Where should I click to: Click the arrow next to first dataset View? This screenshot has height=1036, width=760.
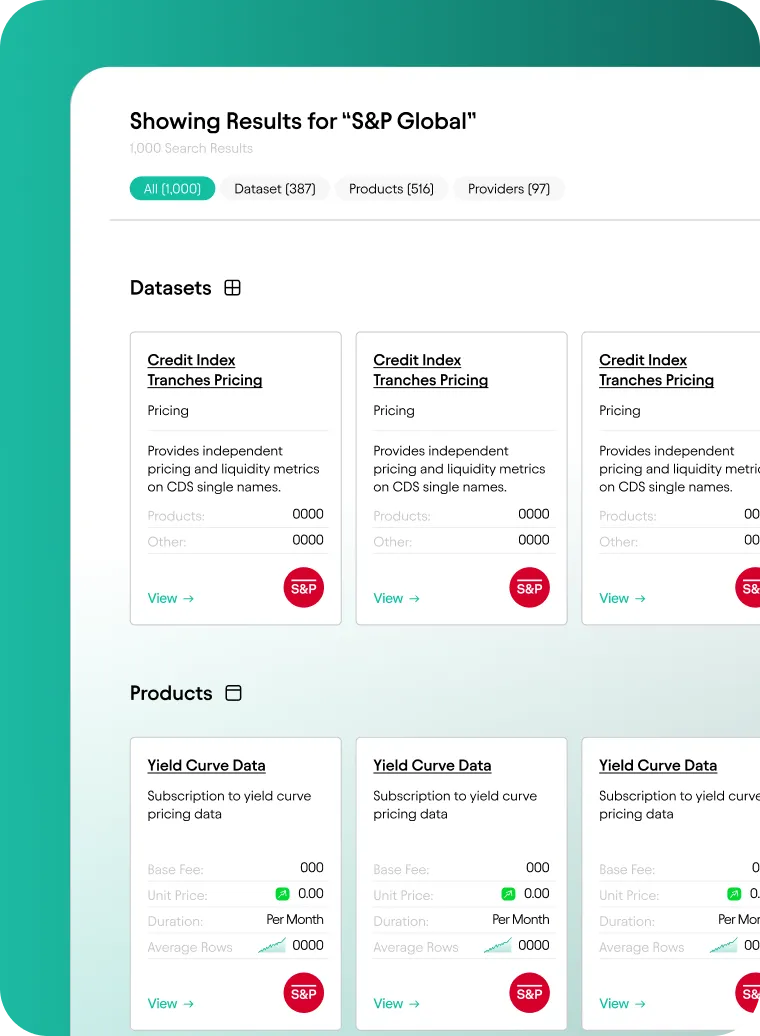tap(188, 598)
